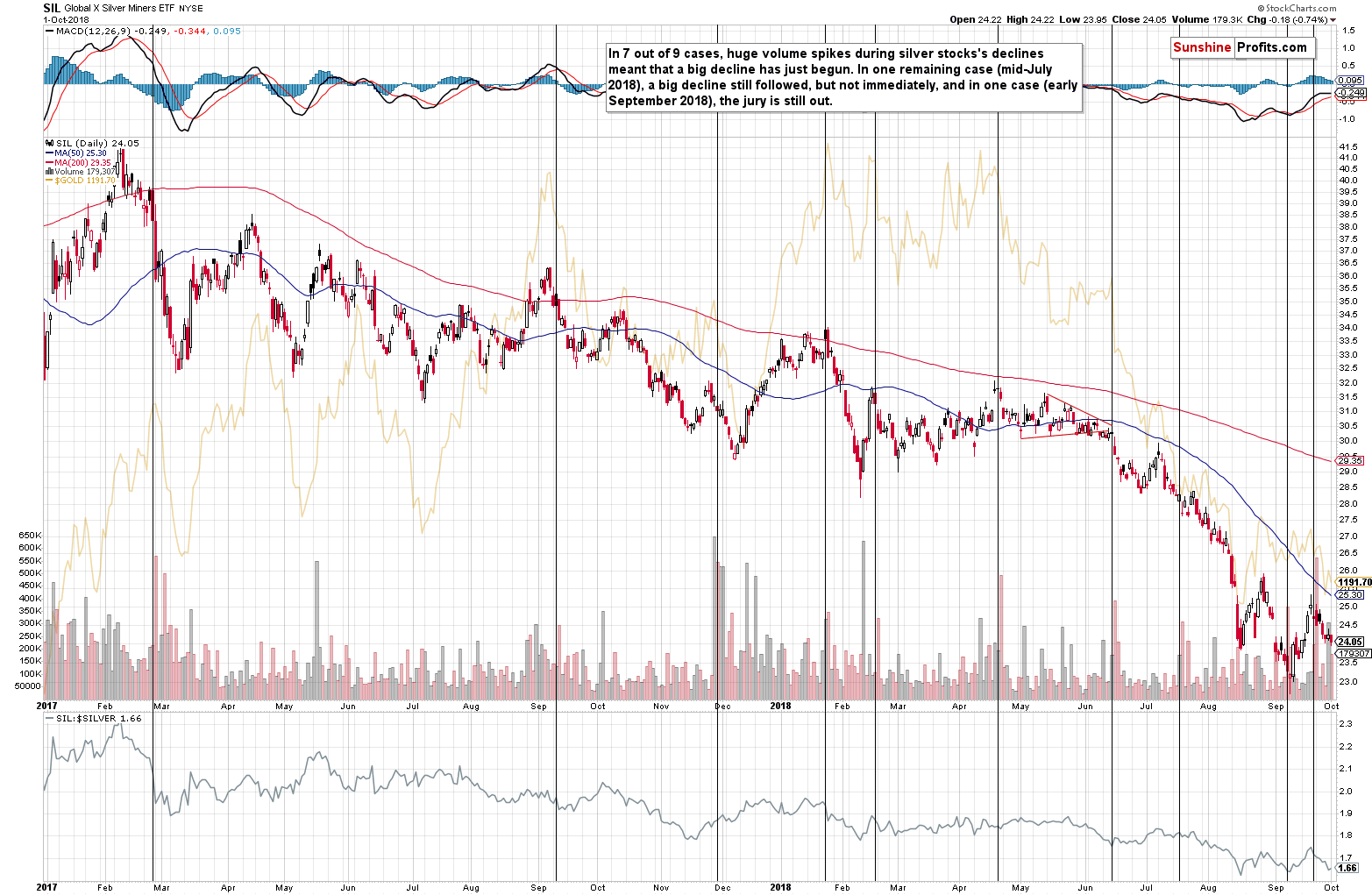This screenshot has width=1372, height=895.
Task: Click the candlestick icon beside SIL (Daily)
Action: pos(49,143)
